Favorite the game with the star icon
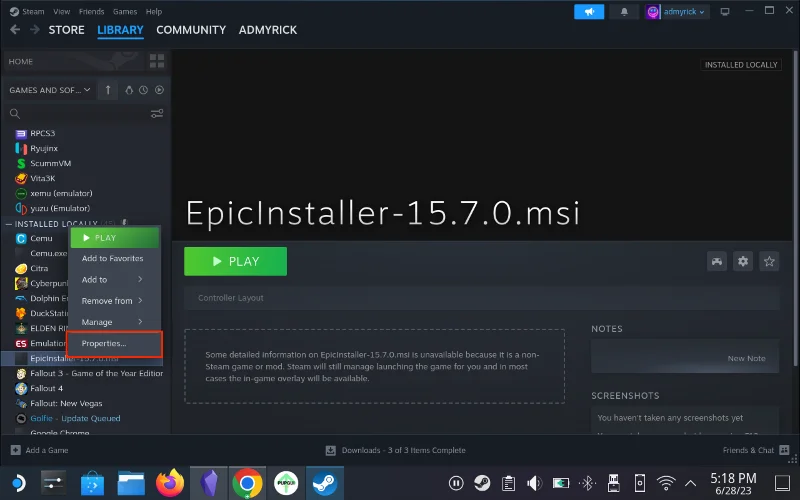 pos(769,262)
